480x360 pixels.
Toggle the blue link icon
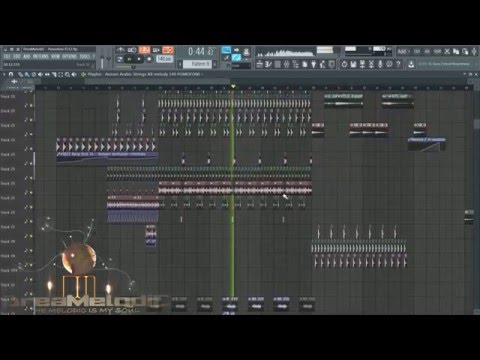coord(236,58)
